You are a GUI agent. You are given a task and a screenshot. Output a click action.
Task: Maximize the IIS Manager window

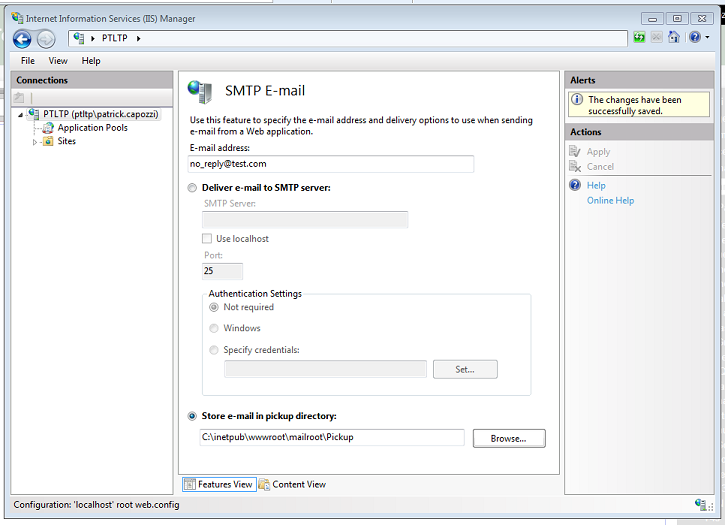click(x=677, y=19)
